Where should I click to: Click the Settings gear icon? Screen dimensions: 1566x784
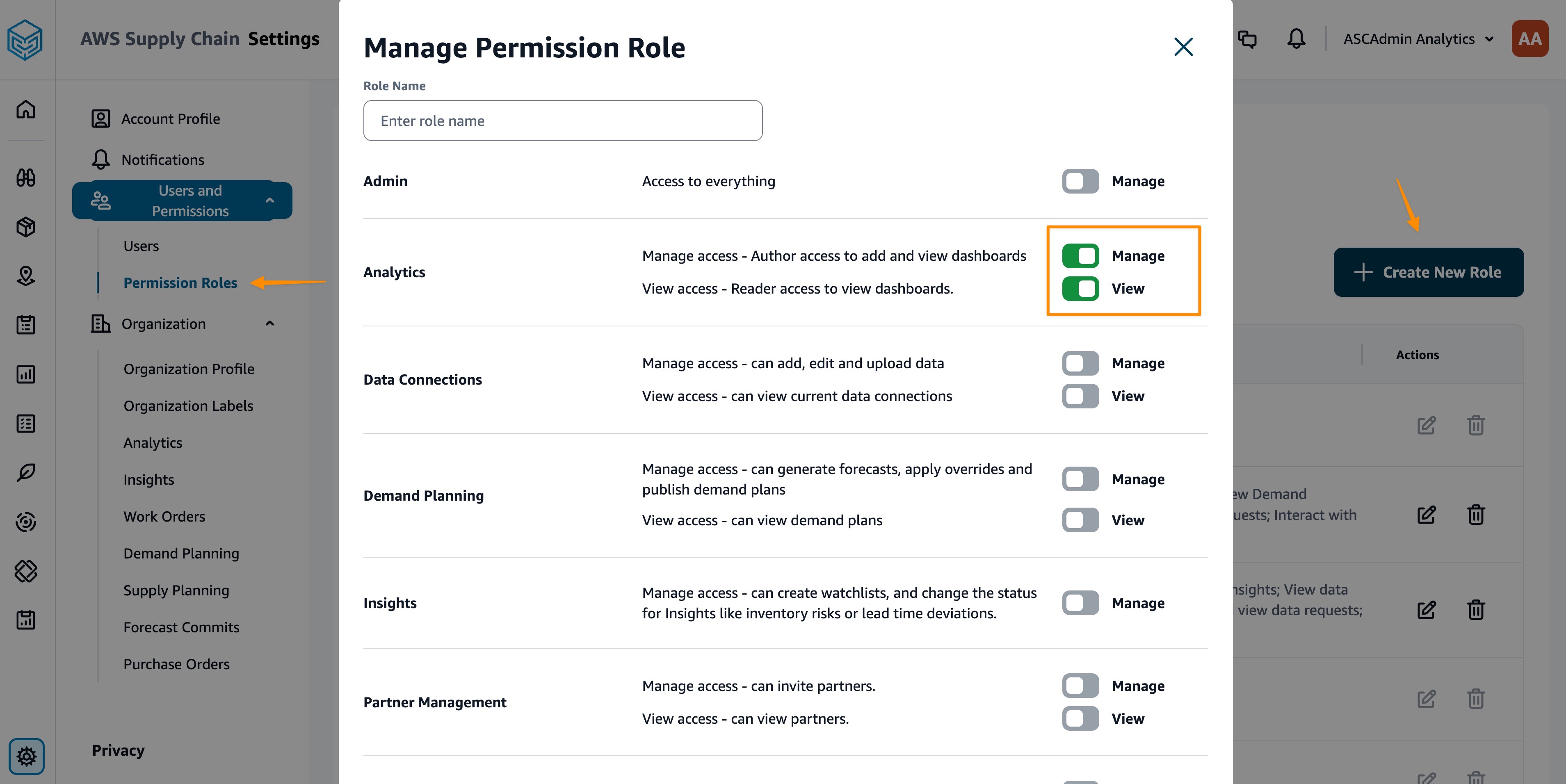26,757
